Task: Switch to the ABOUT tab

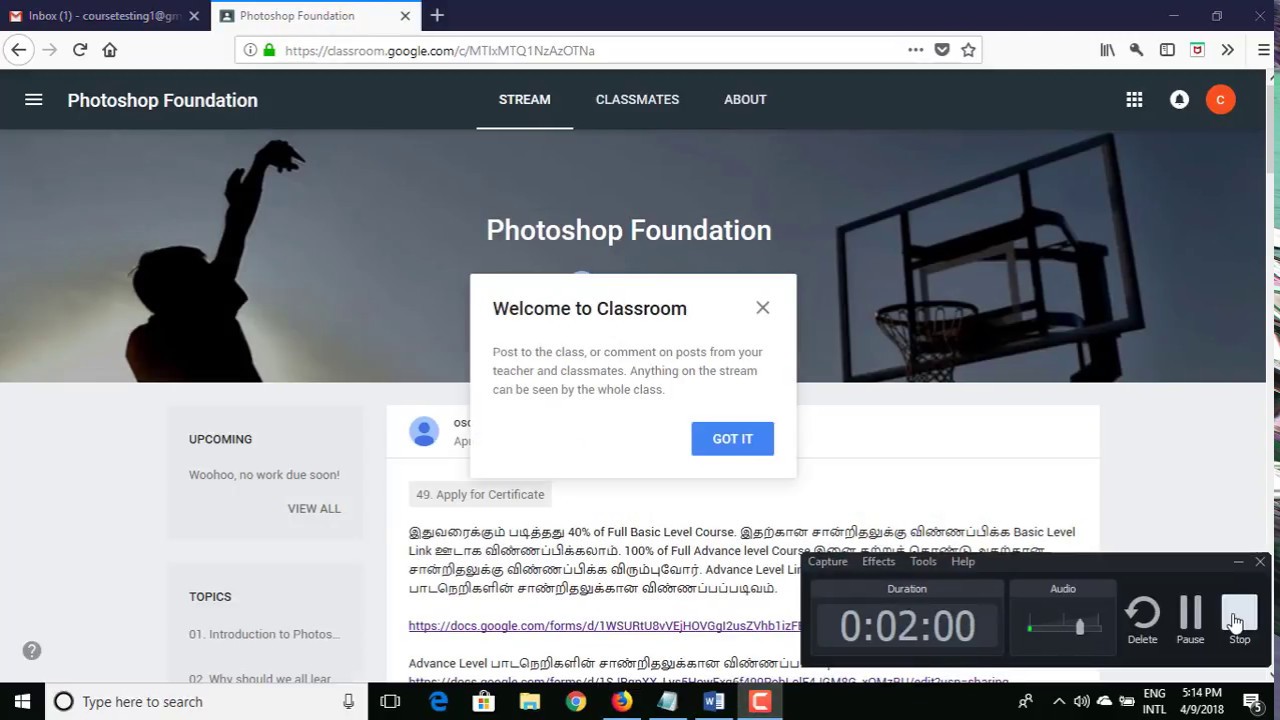Action: 745,99
